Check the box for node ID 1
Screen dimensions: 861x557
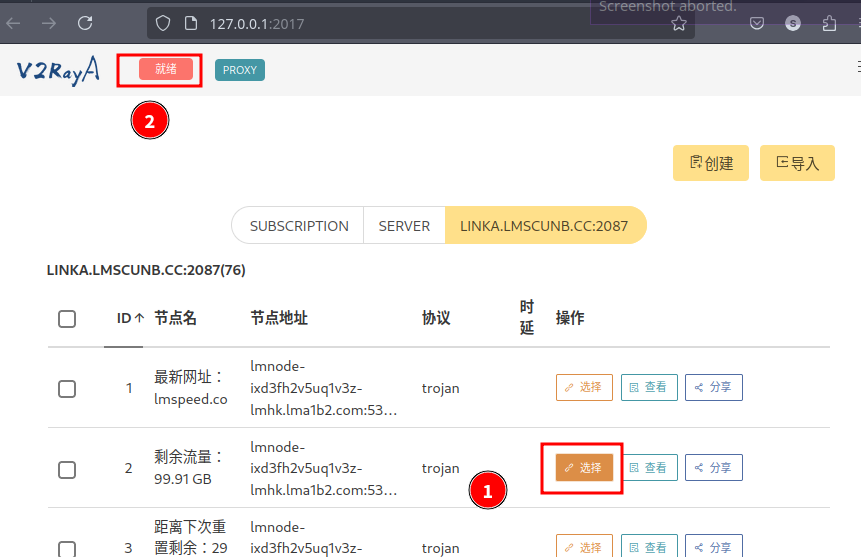pyautogui.click(x=67, y=388)
